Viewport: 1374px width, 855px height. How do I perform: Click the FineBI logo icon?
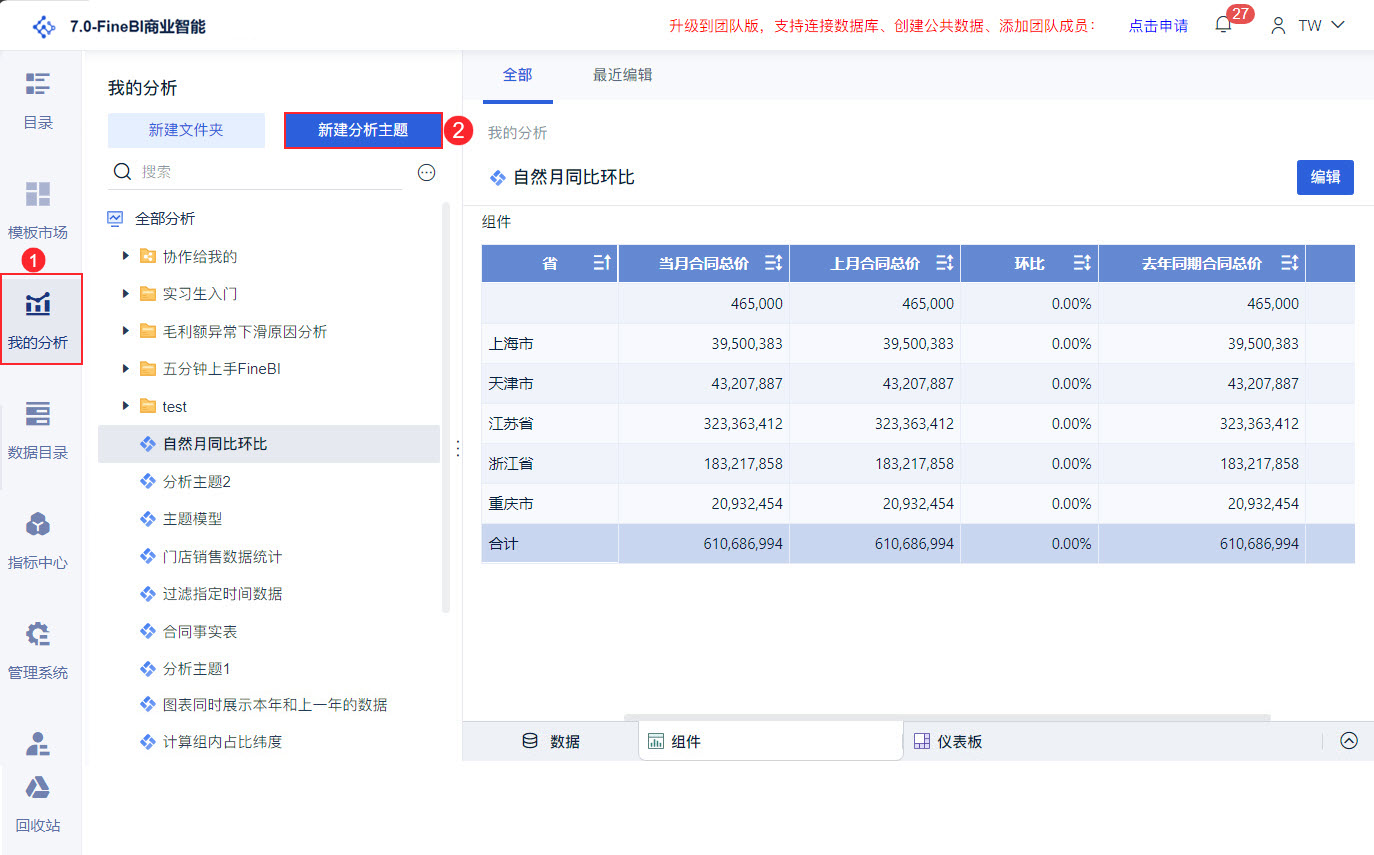tap(44, 26)
